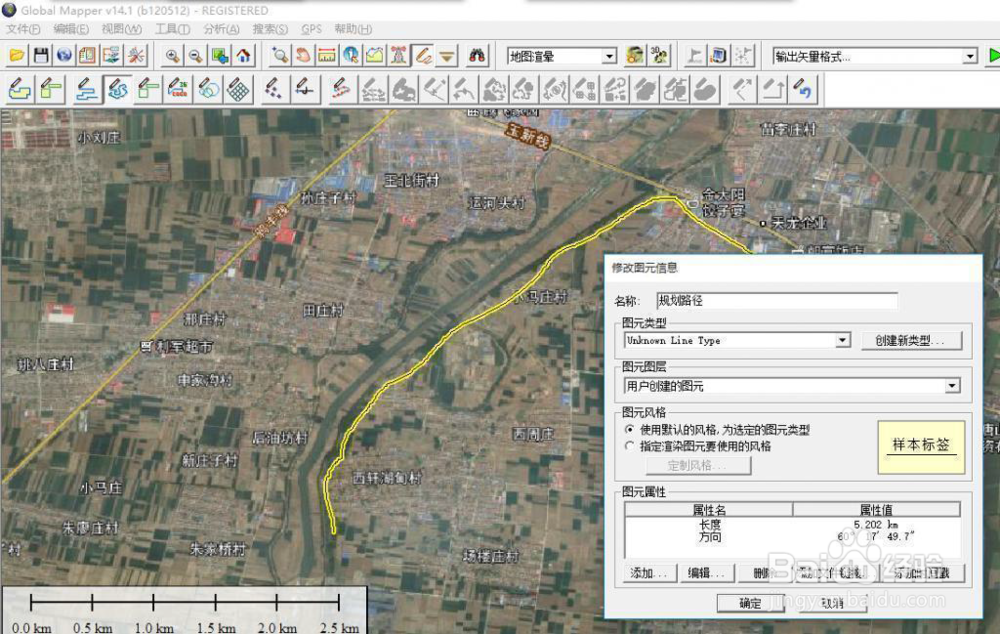1000x634 pixels.
Task: Open the Overlay Control Center icon
Action: tap(85, 55)
